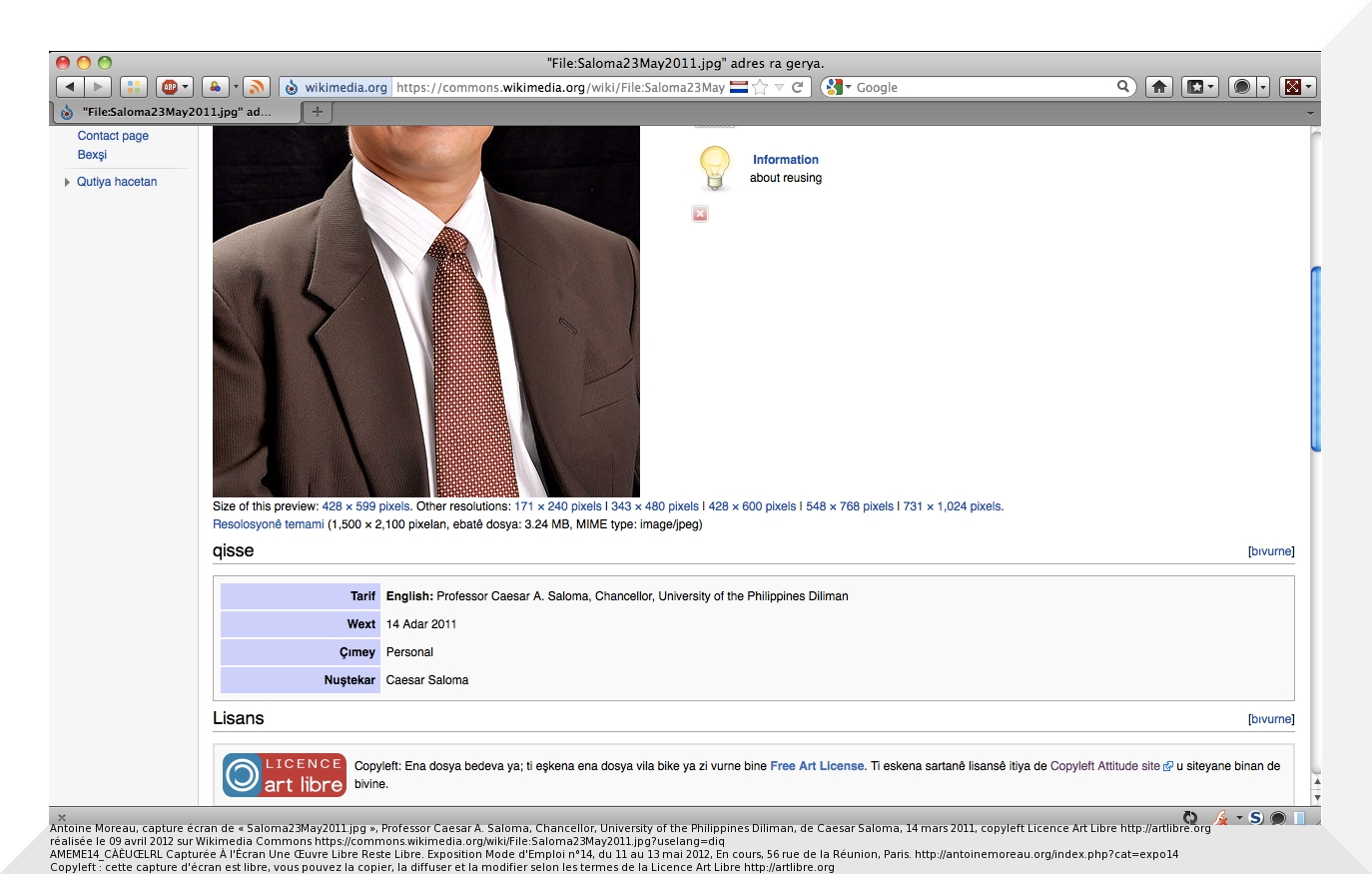Click the lightbulb Information icon
This screenshot has width=1372, height=874.
click(x=715, y=168)
